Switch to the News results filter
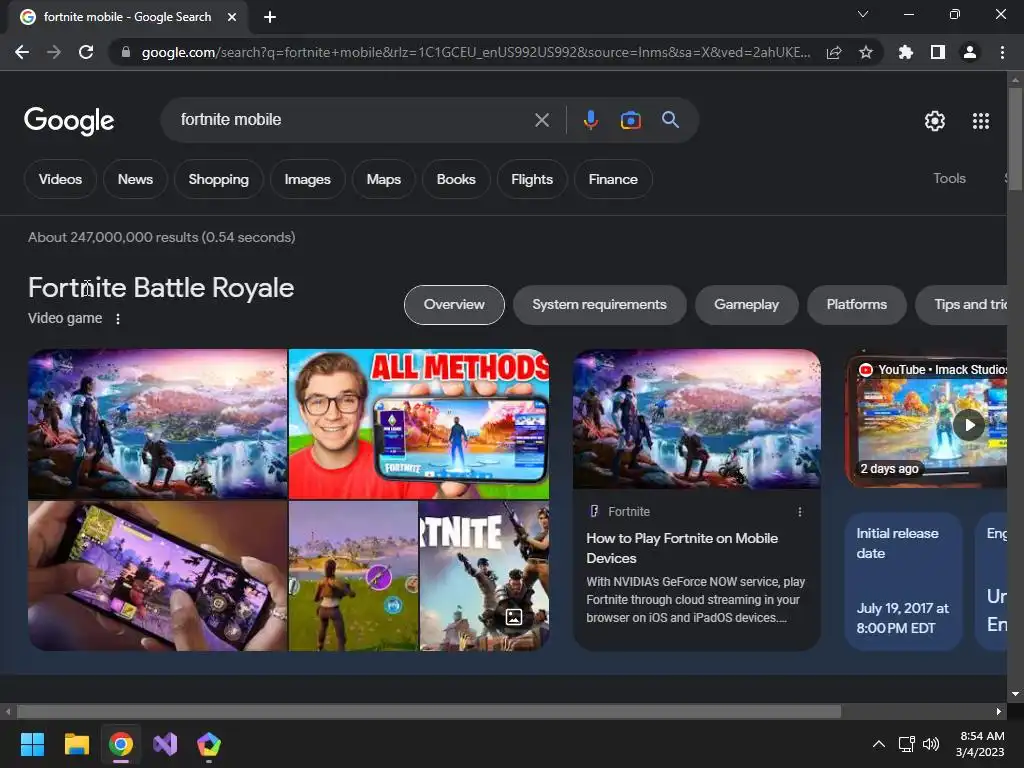The width and height of the screenshot is (1024, 768). 135,179
